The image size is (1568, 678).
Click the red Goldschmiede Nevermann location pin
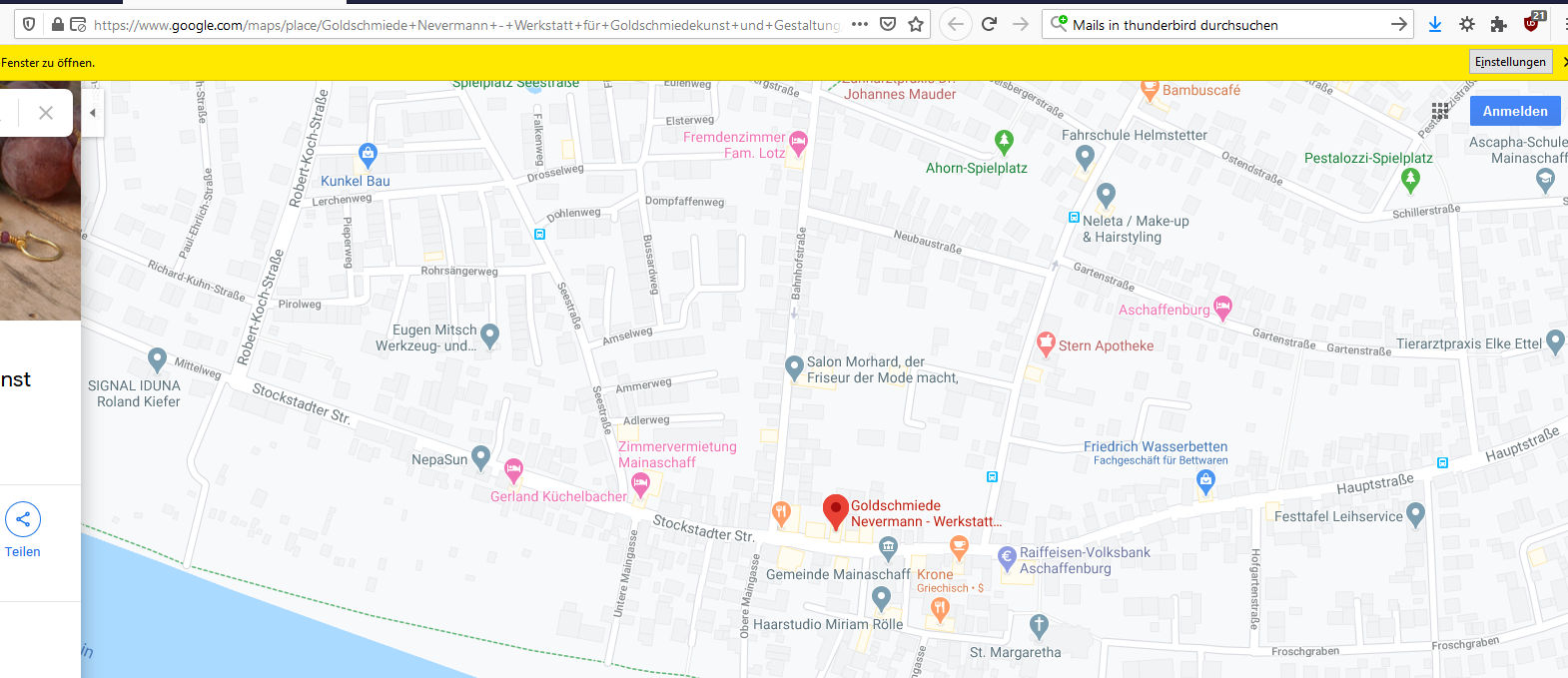835,510
